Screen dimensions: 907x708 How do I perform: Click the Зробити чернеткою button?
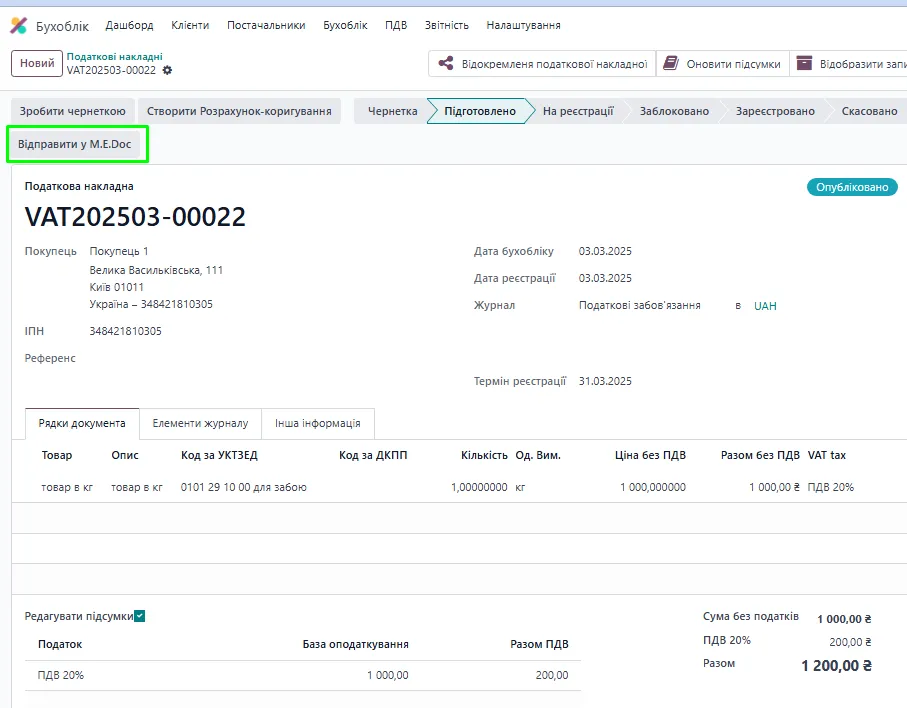tap(72, 111)
